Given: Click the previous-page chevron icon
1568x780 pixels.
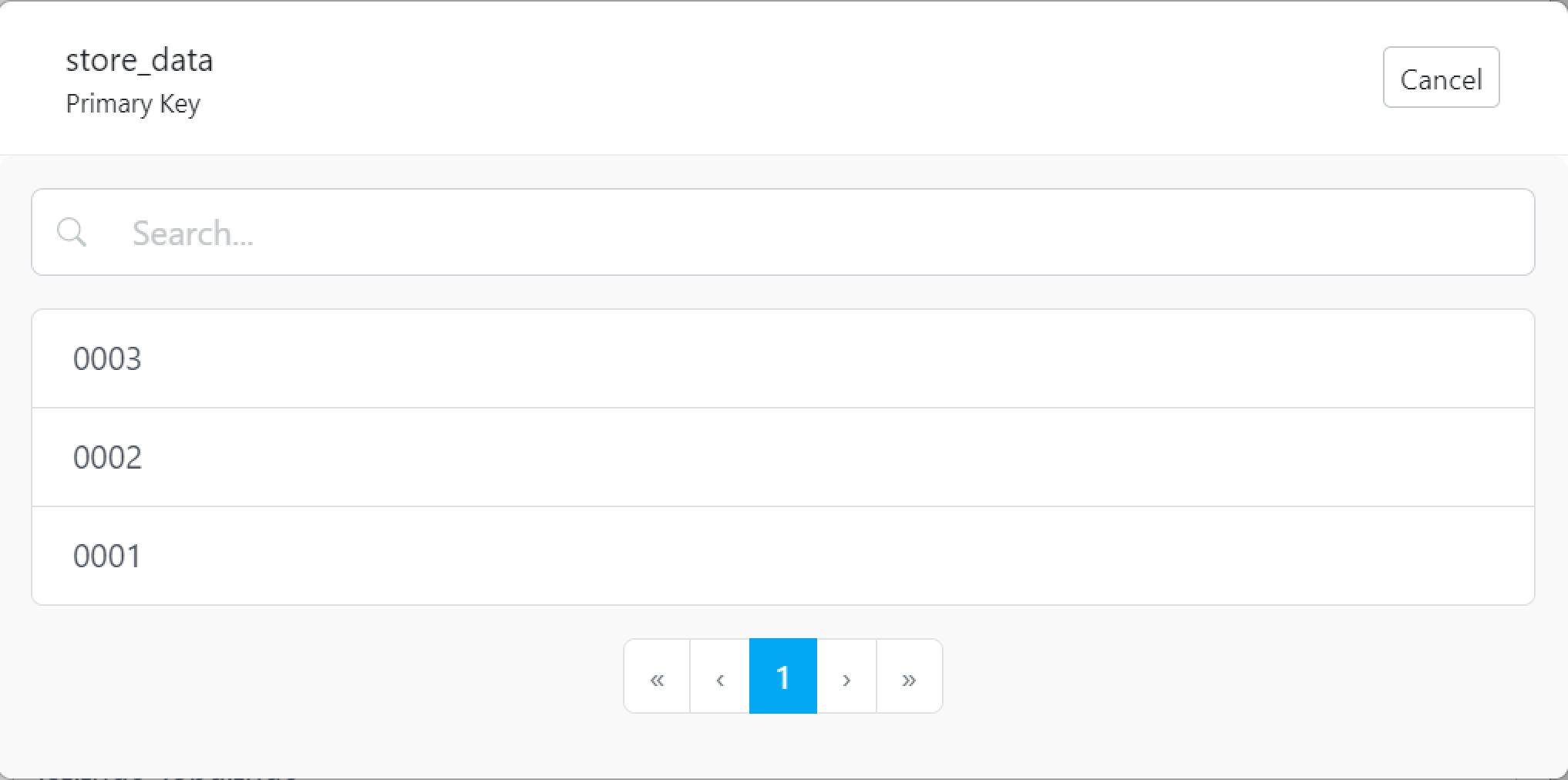Looking at the screenshot, I should tap(719, 677).
